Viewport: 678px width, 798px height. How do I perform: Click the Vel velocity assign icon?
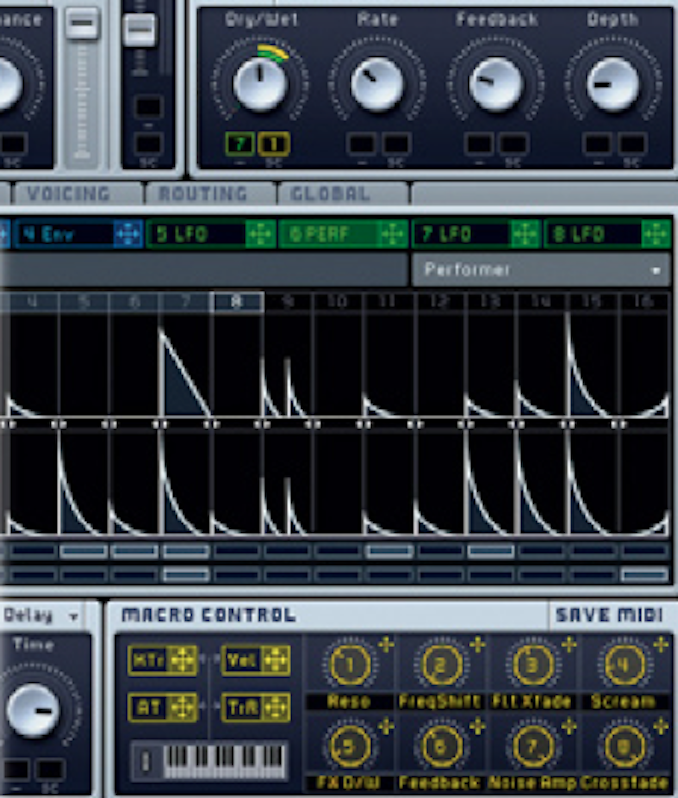pos(275,660)
